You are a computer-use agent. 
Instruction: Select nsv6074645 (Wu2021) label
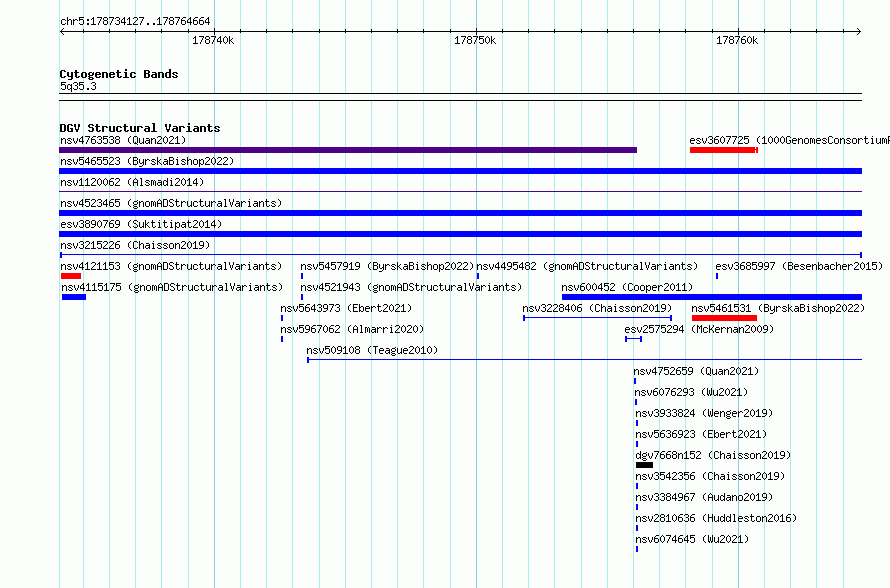tap(692, 539)
